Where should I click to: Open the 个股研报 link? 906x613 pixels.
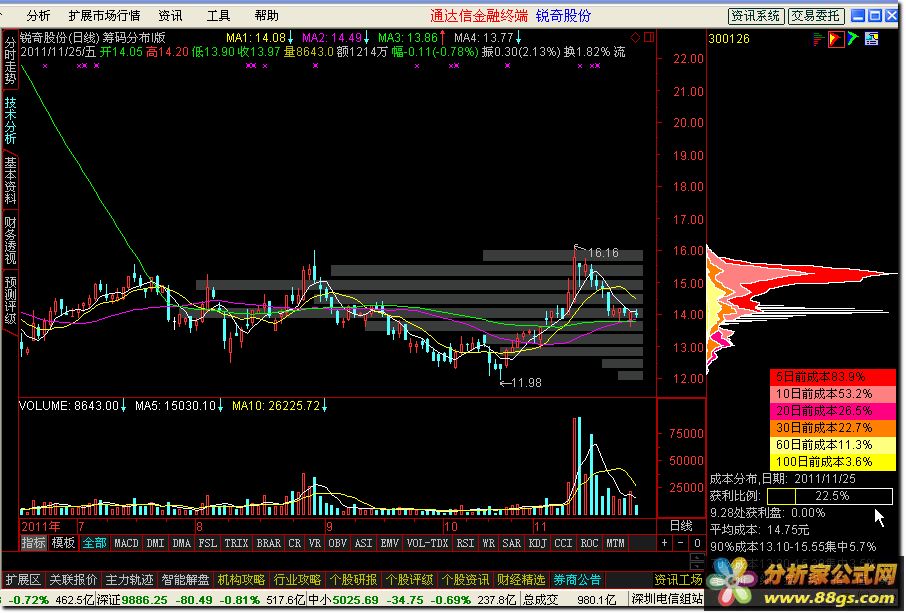tap(353, 580)
